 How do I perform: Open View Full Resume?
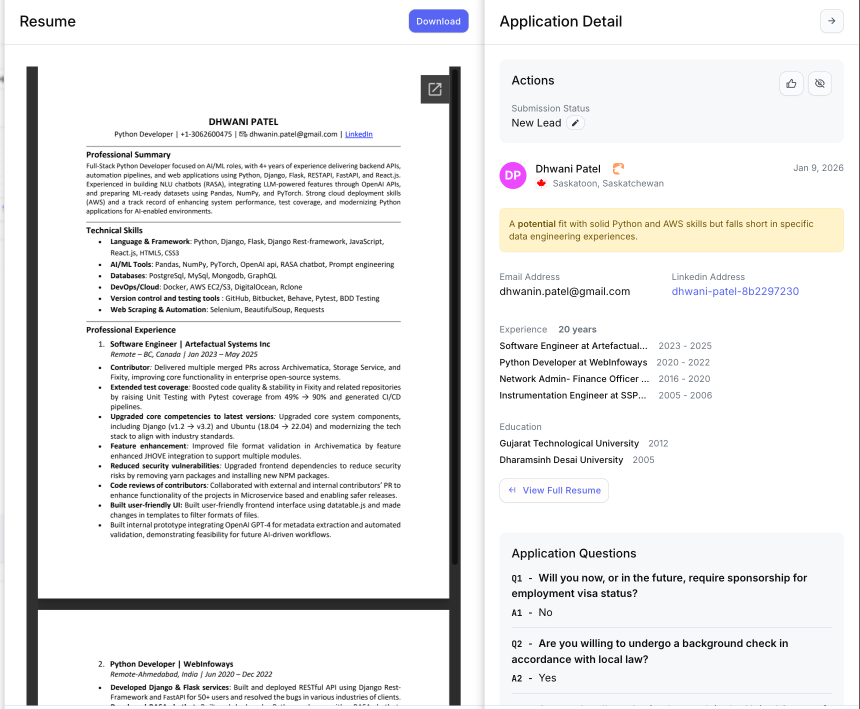(554, 490)
